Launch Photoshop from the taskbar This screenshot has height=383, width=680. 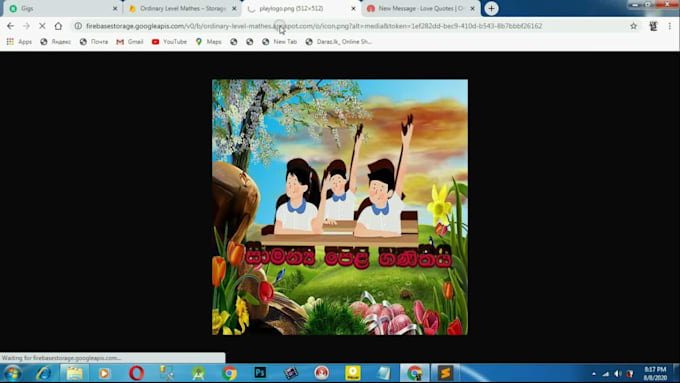coord(260,373)
